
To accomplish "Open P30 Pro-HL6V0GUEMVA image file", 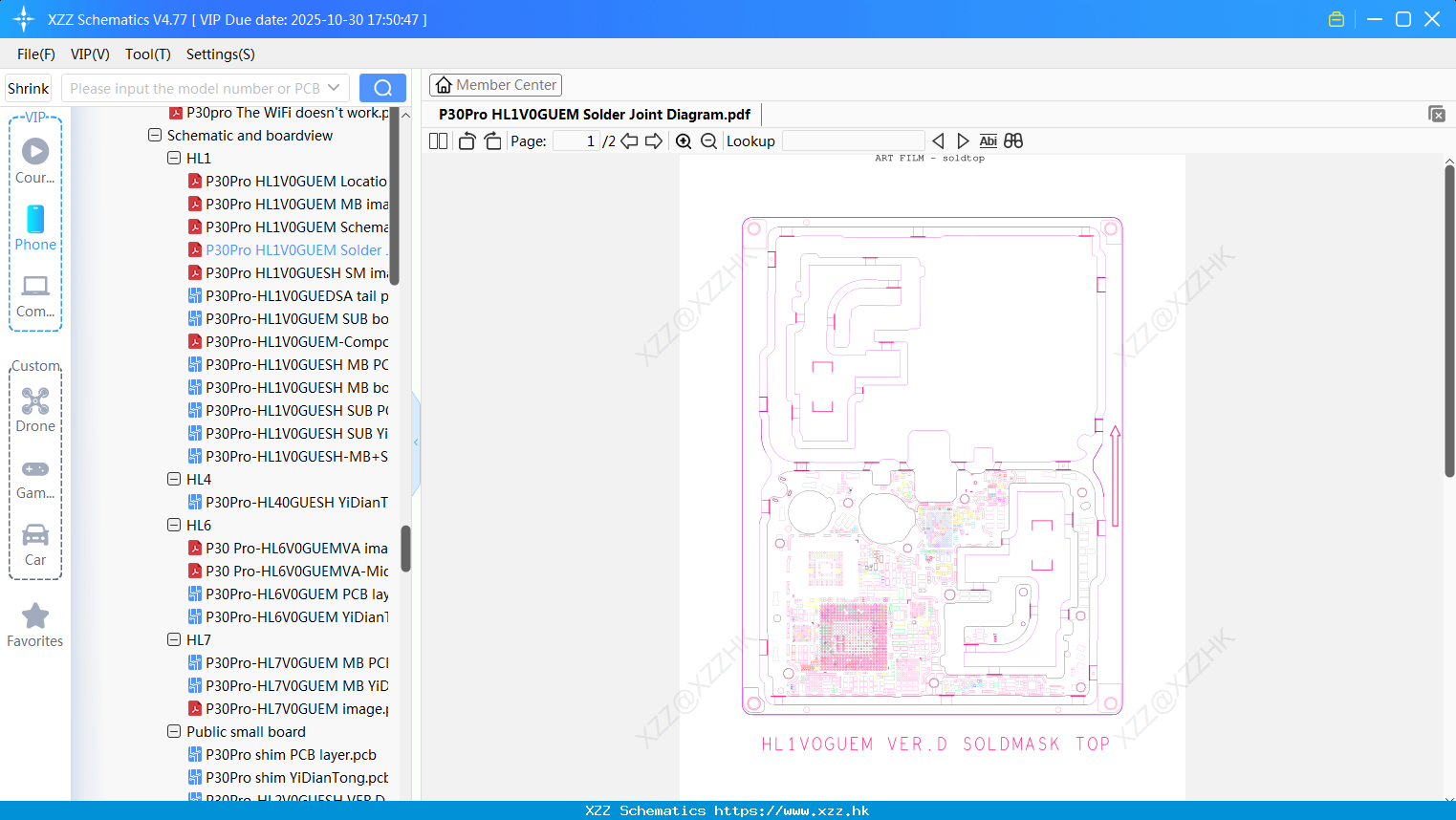I will 288,549.
